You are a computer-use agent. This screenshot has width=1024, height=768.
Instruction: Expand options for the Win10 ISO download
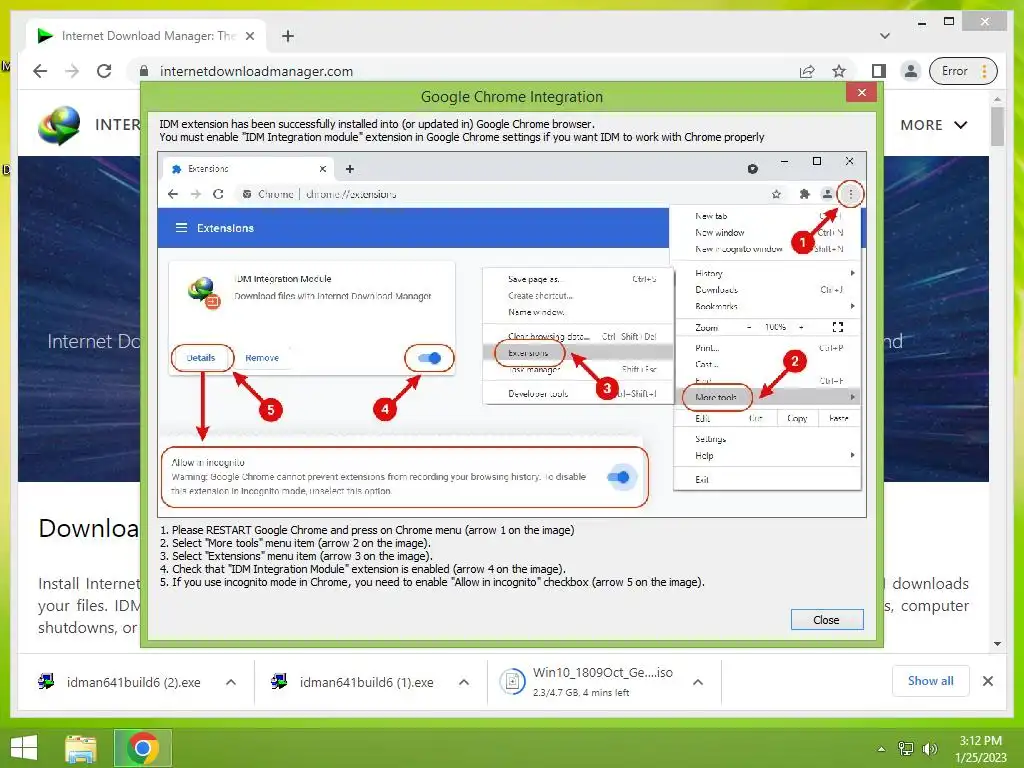(x=697, y=682)
